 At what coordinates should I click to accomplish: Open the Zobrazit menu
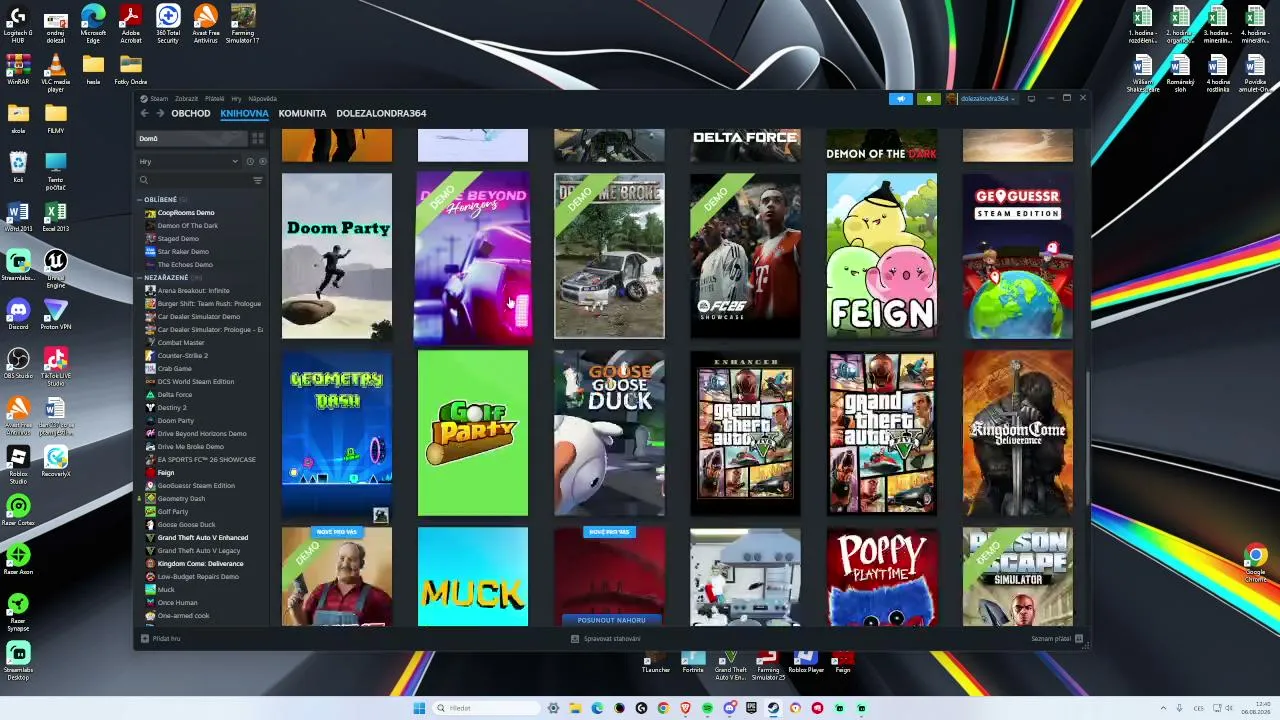pos(186,99)
